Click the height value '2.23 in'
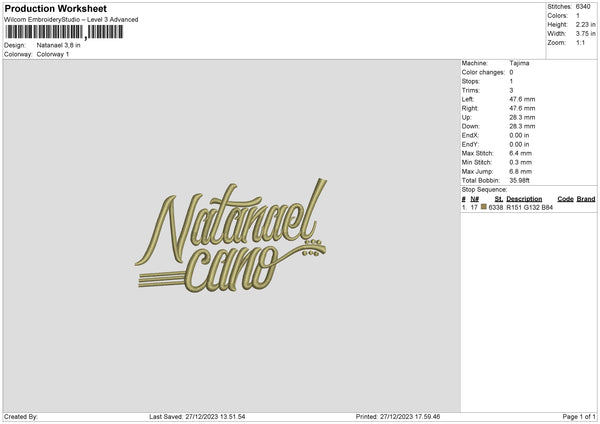This screenshot has height=424, width=600. click(x=585, y=24)
